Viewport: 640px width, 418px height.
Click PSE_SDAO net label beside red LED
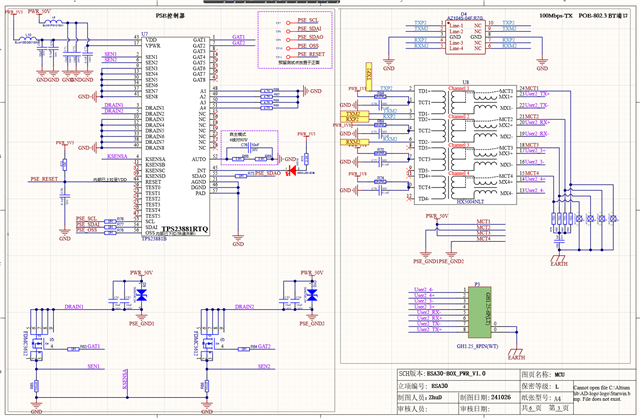tap(268, 173)
